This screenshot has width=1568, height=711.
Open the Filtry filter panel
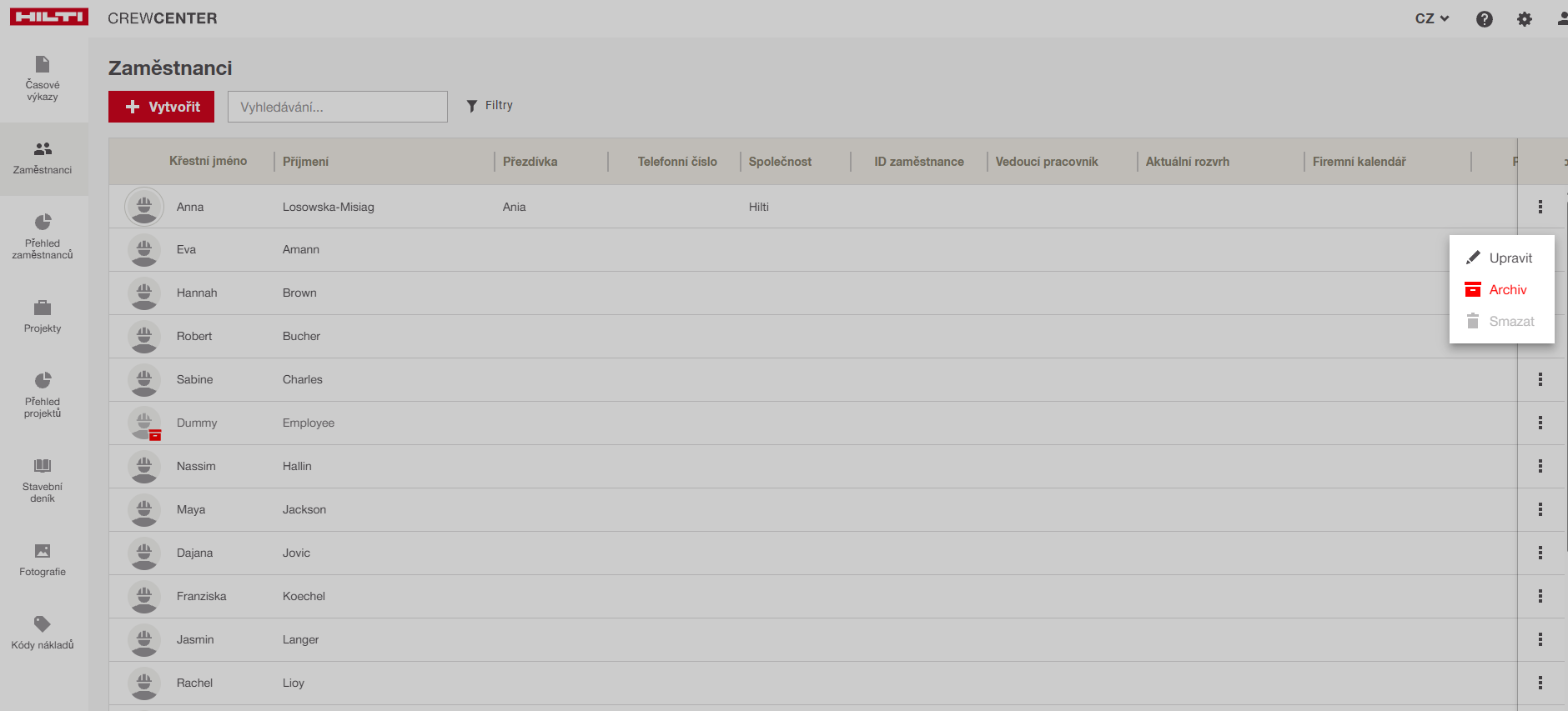pos(490,106)
